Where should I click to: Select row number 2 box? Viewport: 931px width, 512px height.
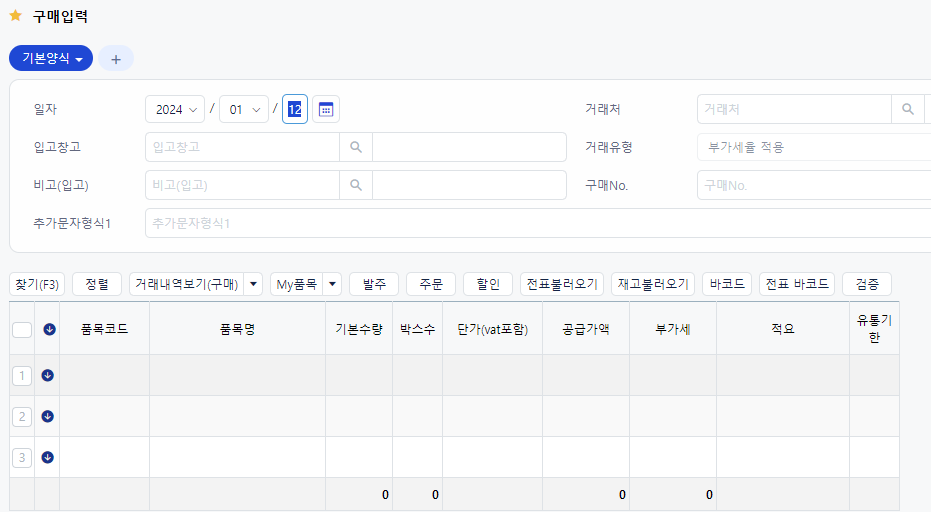[22, 416]
